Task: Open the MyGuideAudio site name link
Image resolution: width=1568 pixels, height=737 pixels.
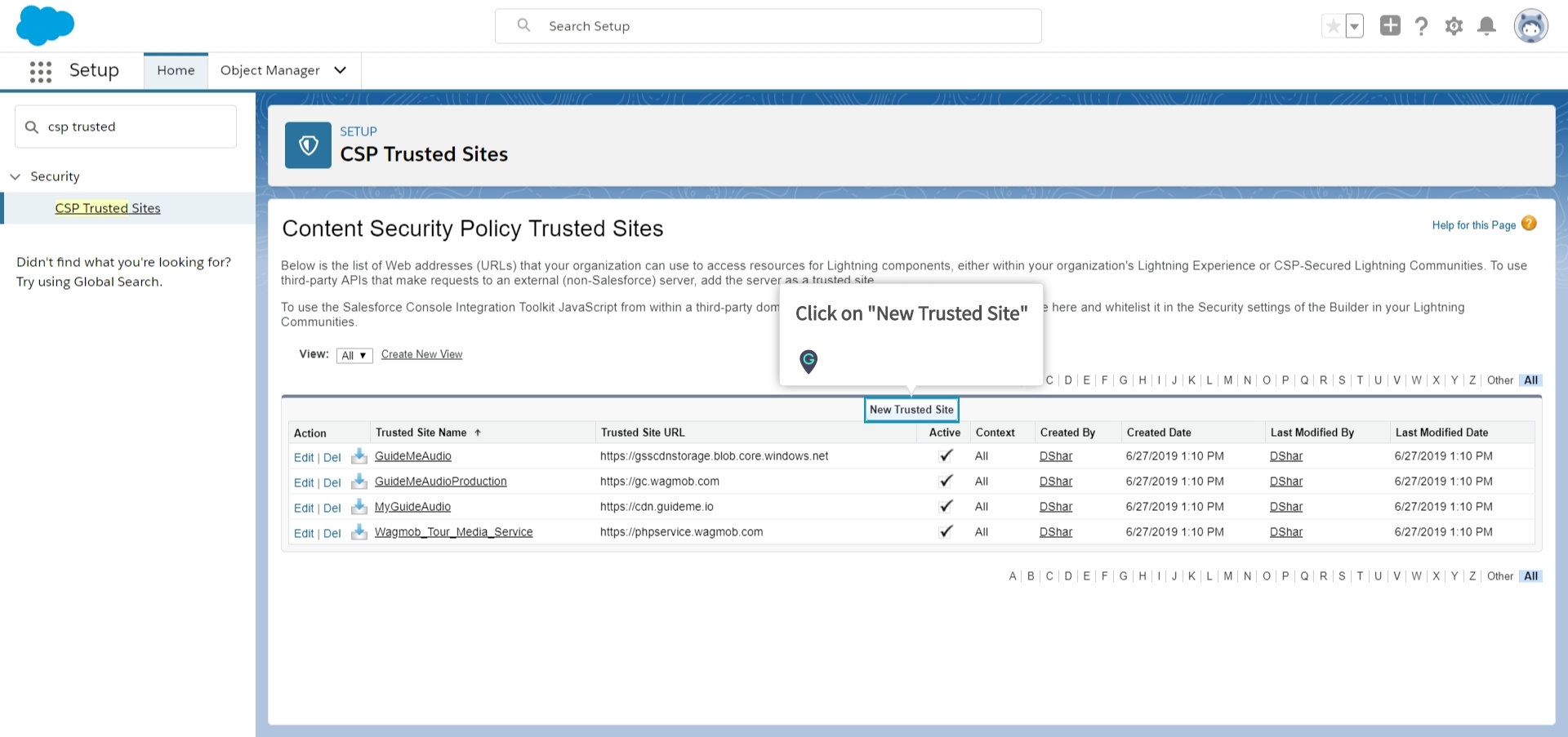Action: pos(412,507)
